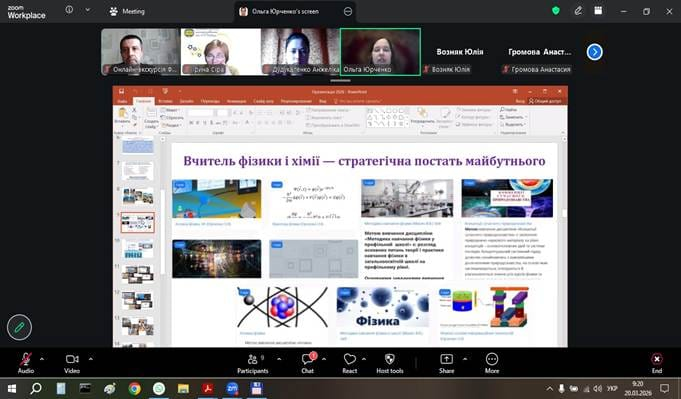This screenshot has height=399, width=681.
Task: Toggle the Video camera
Action: point(72,363)
